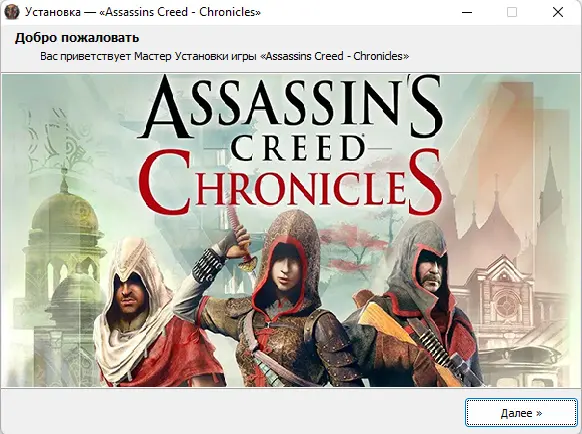
Task: Click the orange-stocked rifle in banner
Action: point(408,340)
